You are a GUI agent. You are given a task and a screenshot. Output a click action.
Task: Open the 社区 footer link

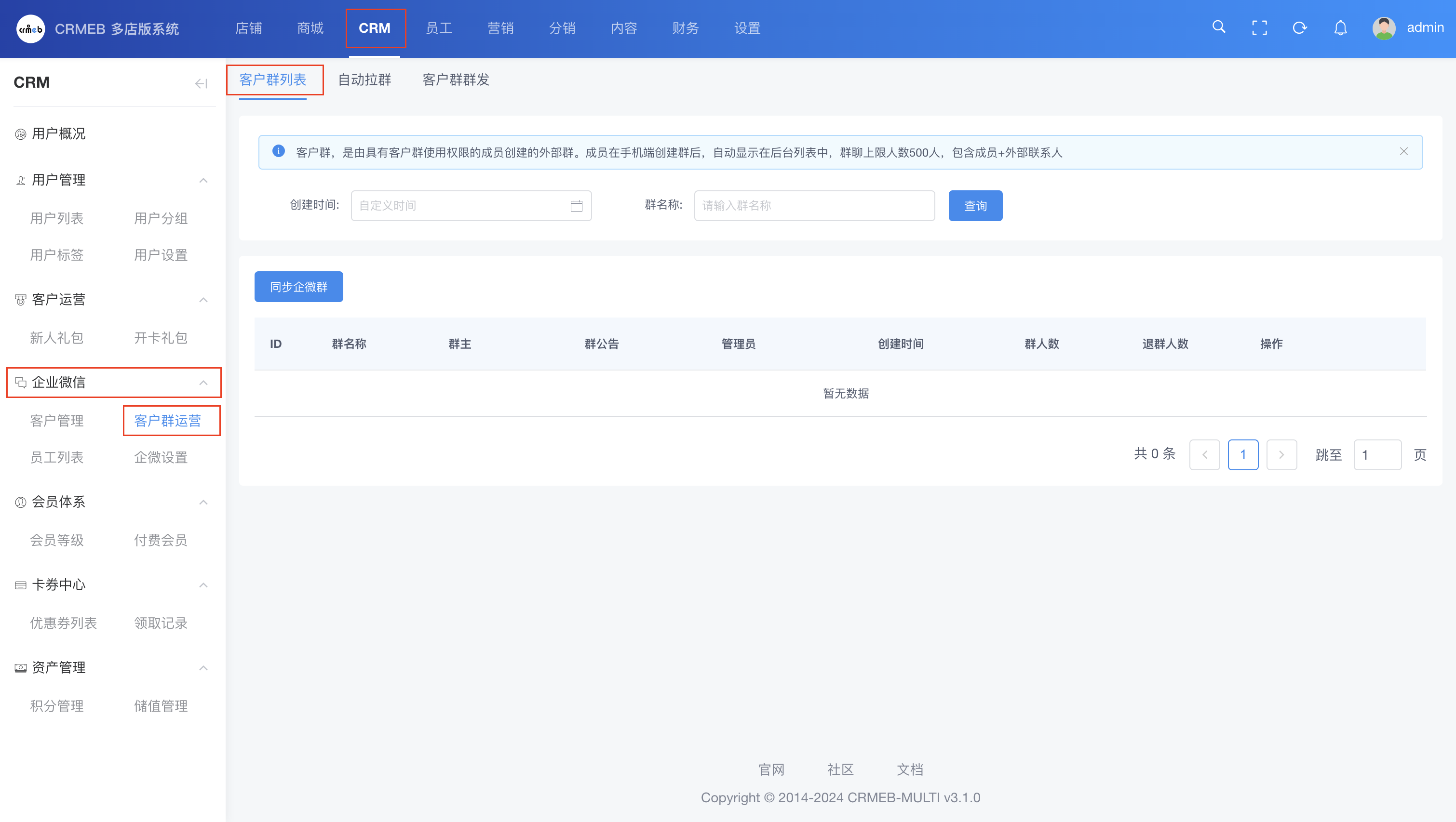(840, 769)
